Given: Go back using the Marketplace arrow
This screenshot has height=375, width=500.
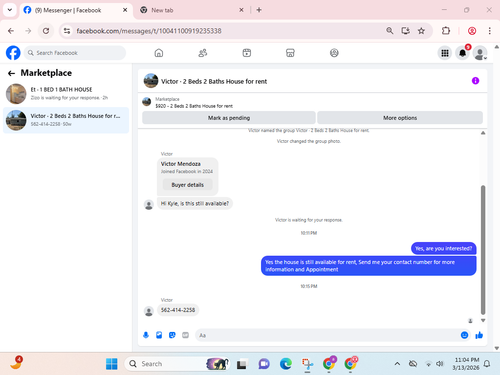Looking at the screenshot, I should click(11, 73).
